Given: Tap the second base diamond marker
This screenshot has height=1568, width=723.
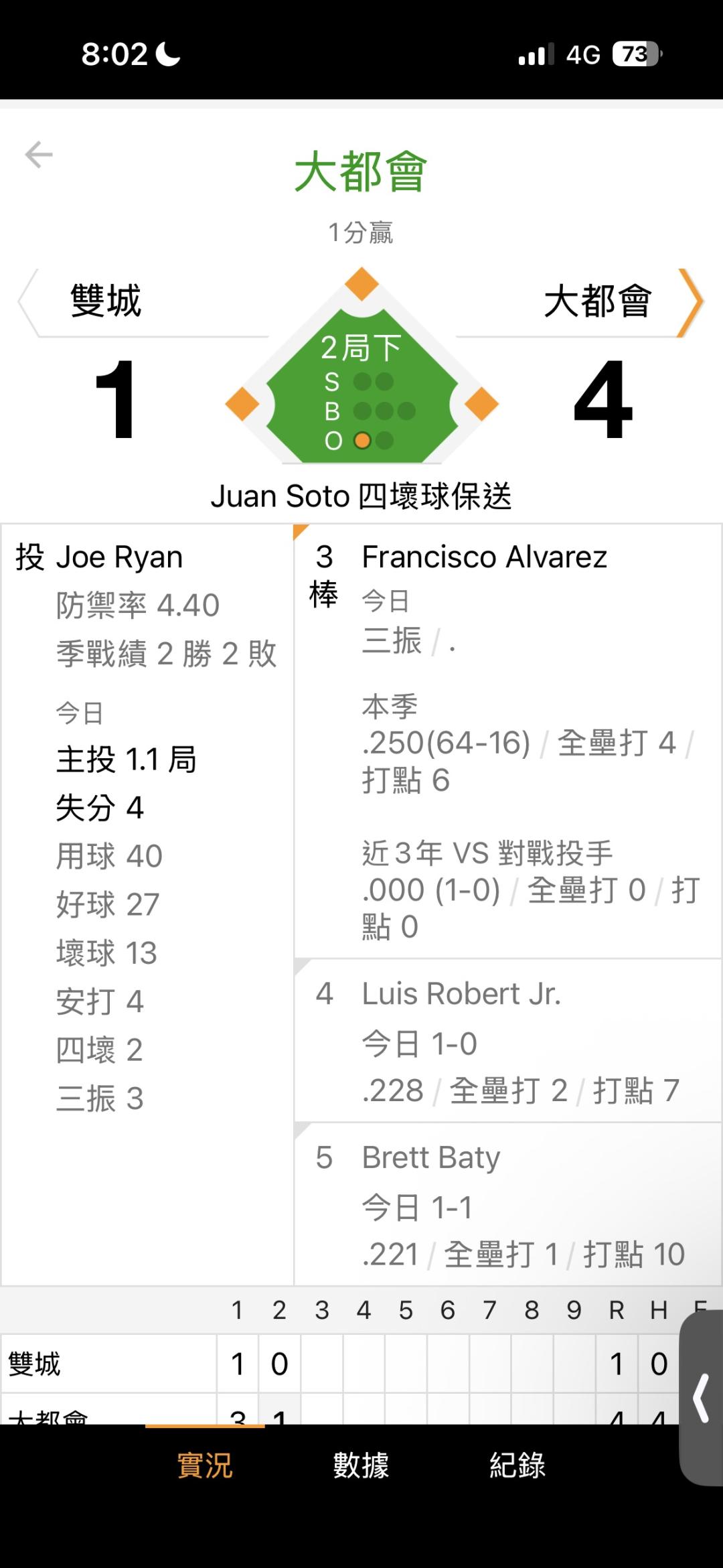Looking at the screenshot, I should click(361, 283).
